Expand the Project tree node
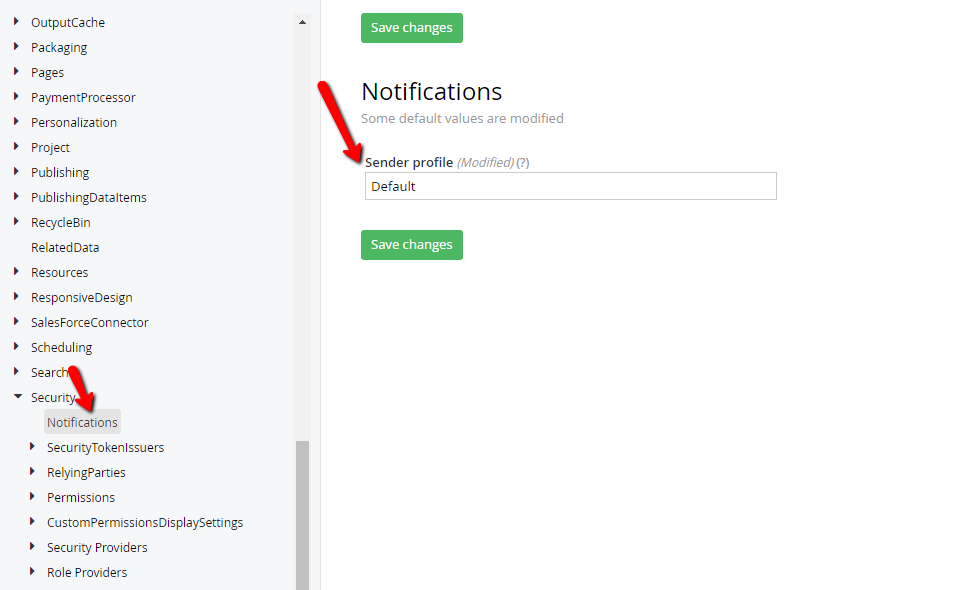The image size is (968, 590). [x=16, y=146]
